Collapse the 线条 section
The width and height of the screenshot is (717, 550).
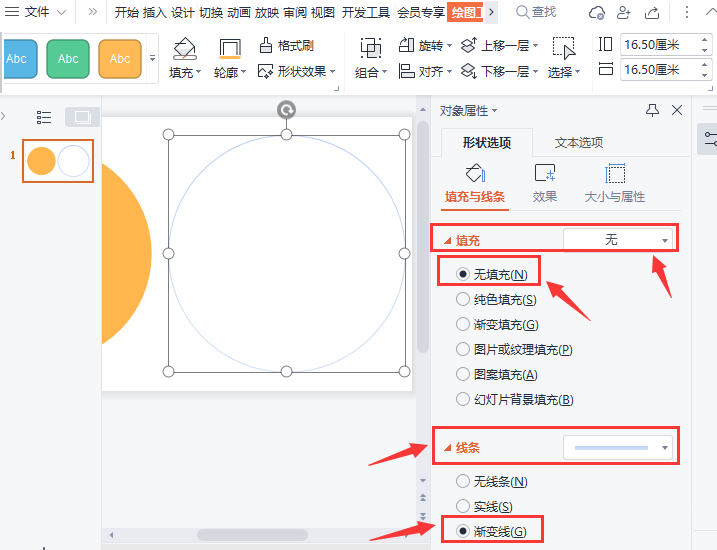(x=448, y=448)
